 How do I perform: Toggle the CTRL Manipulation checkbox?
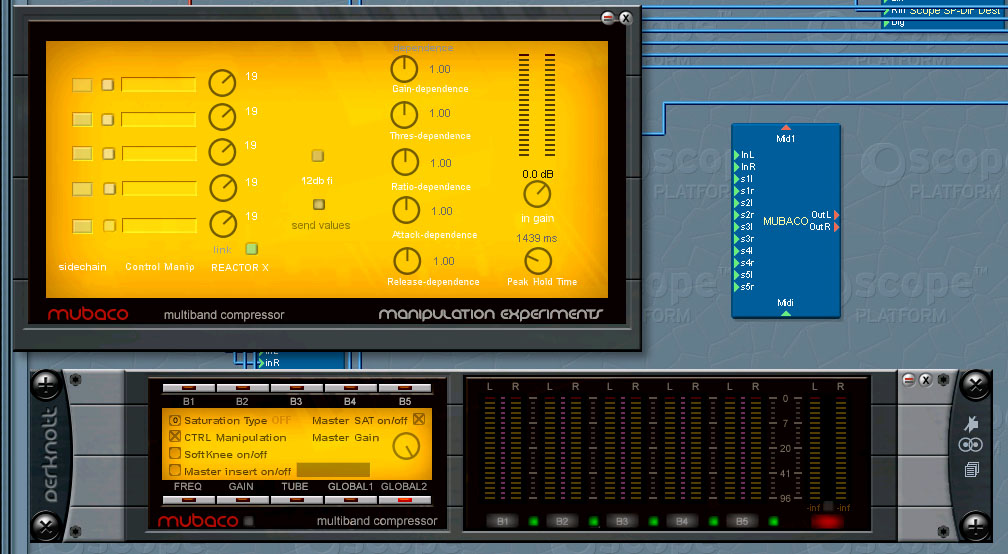pyautogui.click(x=175, y=436)
